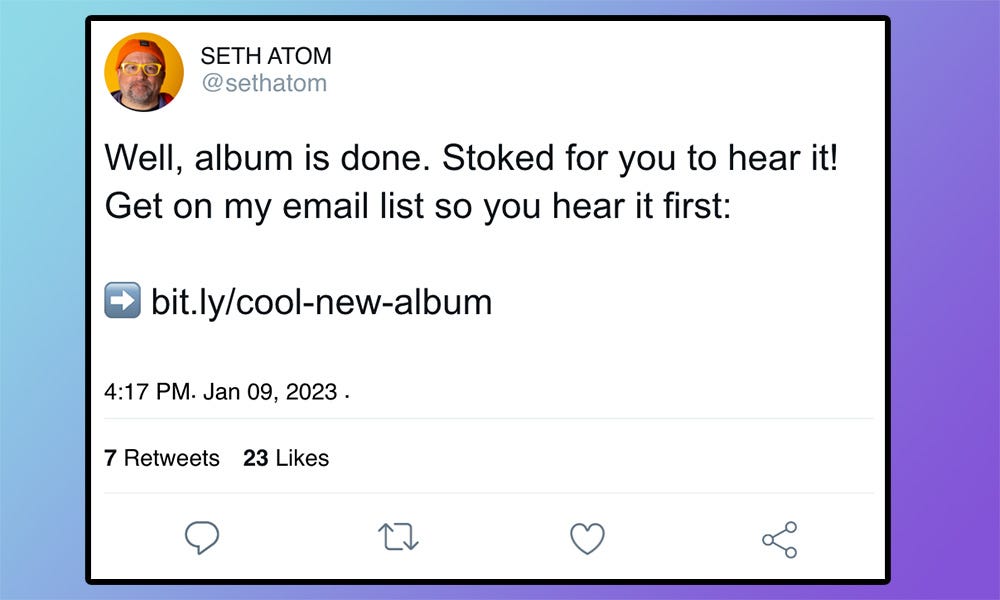1000x600 pixels.
Task: Open the share icon options
Action: (780, 539)
